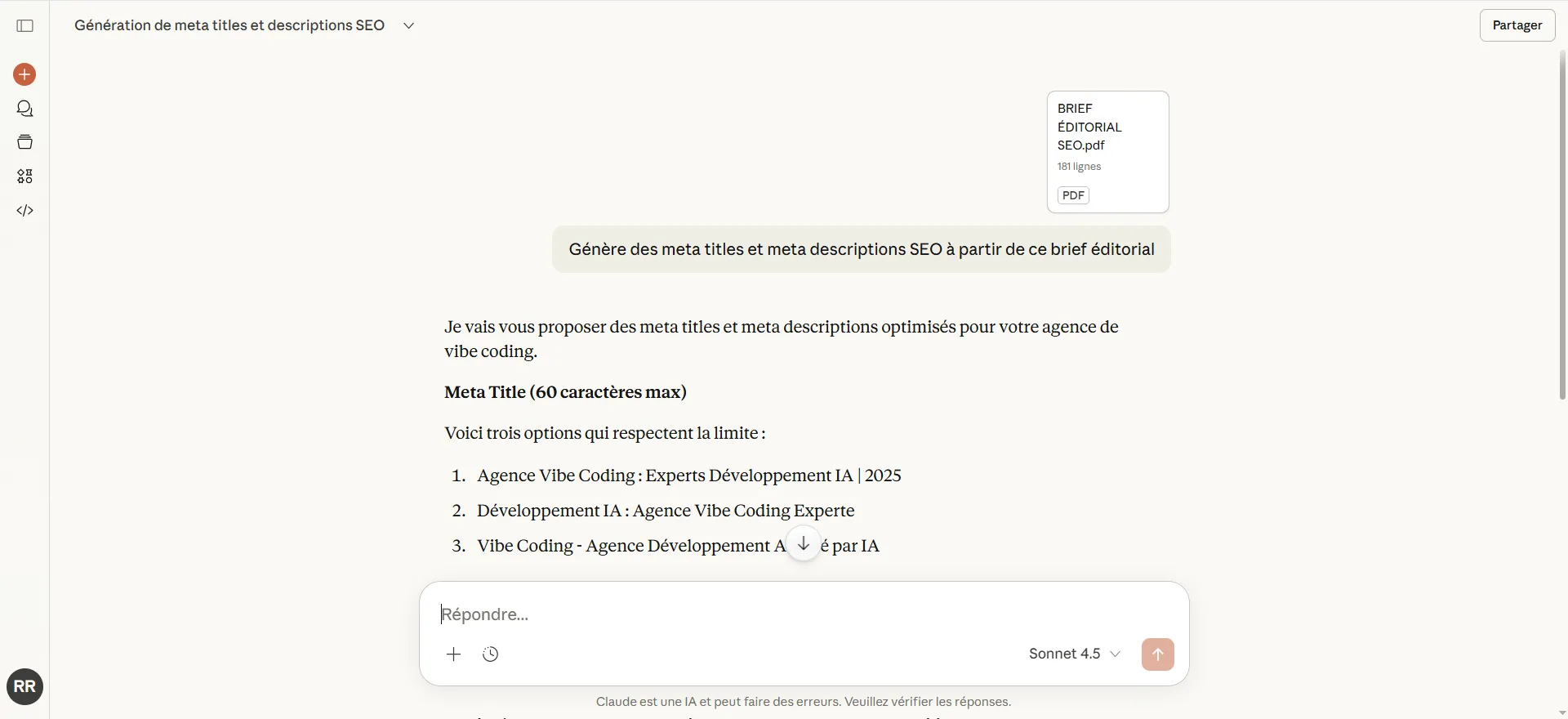Open the extended thinking clock icon
Screen dimensions: 1568x719
coord(490,654)
